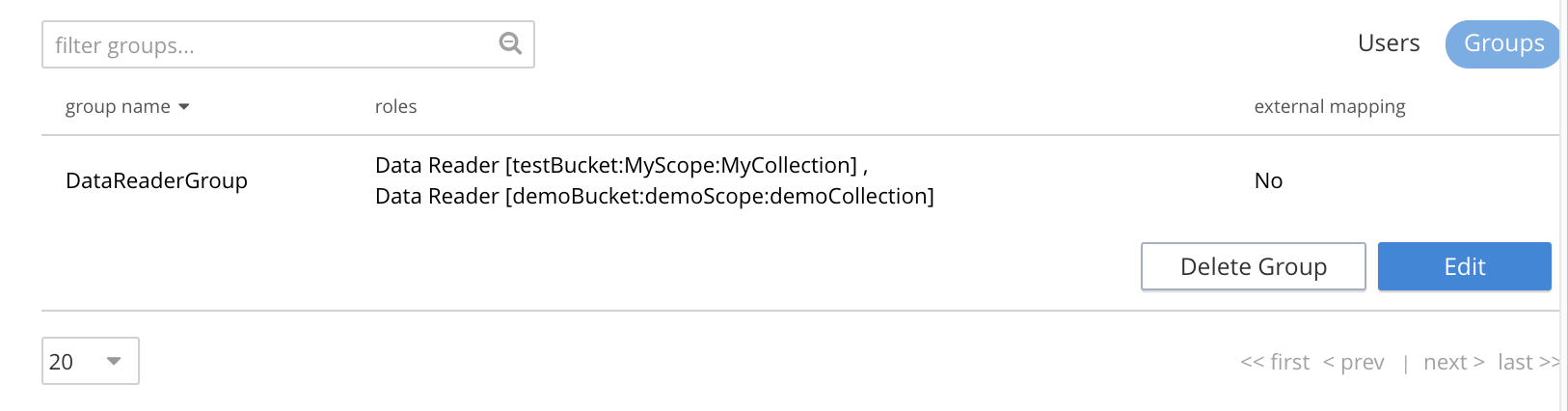Go to the prev page
The width and height of the screenshot is (1568, 411).
[x=1353, y=363]
